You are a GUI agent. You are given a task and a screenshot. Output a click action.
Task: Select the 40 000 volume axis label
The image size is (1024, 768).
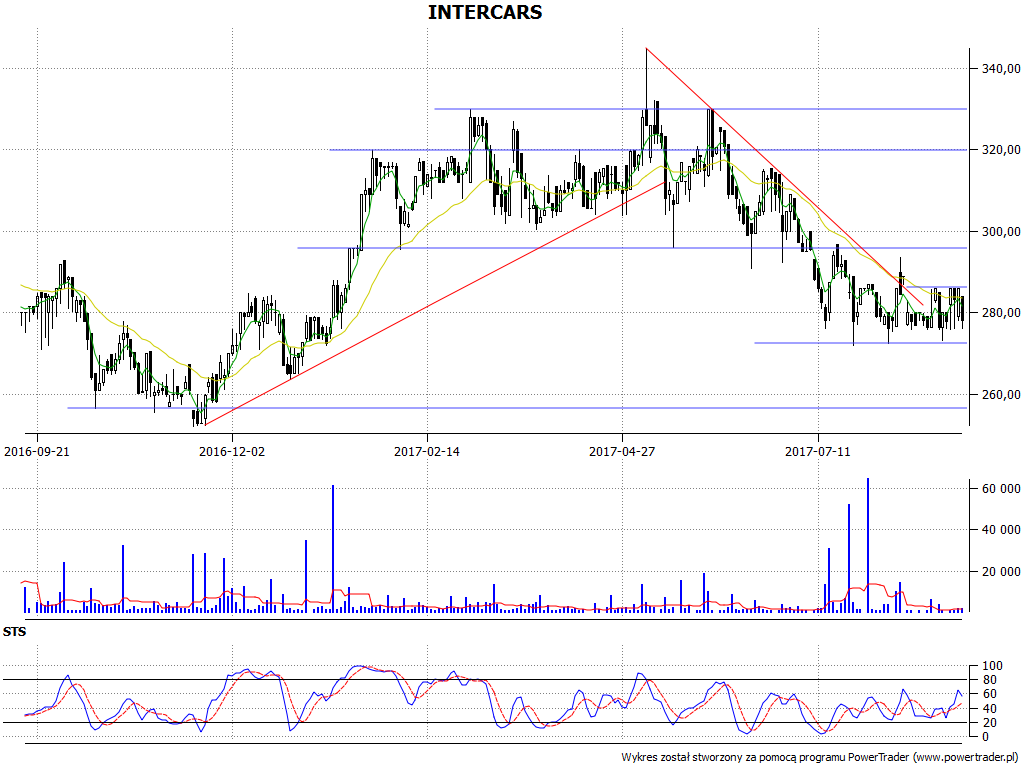tap(1002, 530)
